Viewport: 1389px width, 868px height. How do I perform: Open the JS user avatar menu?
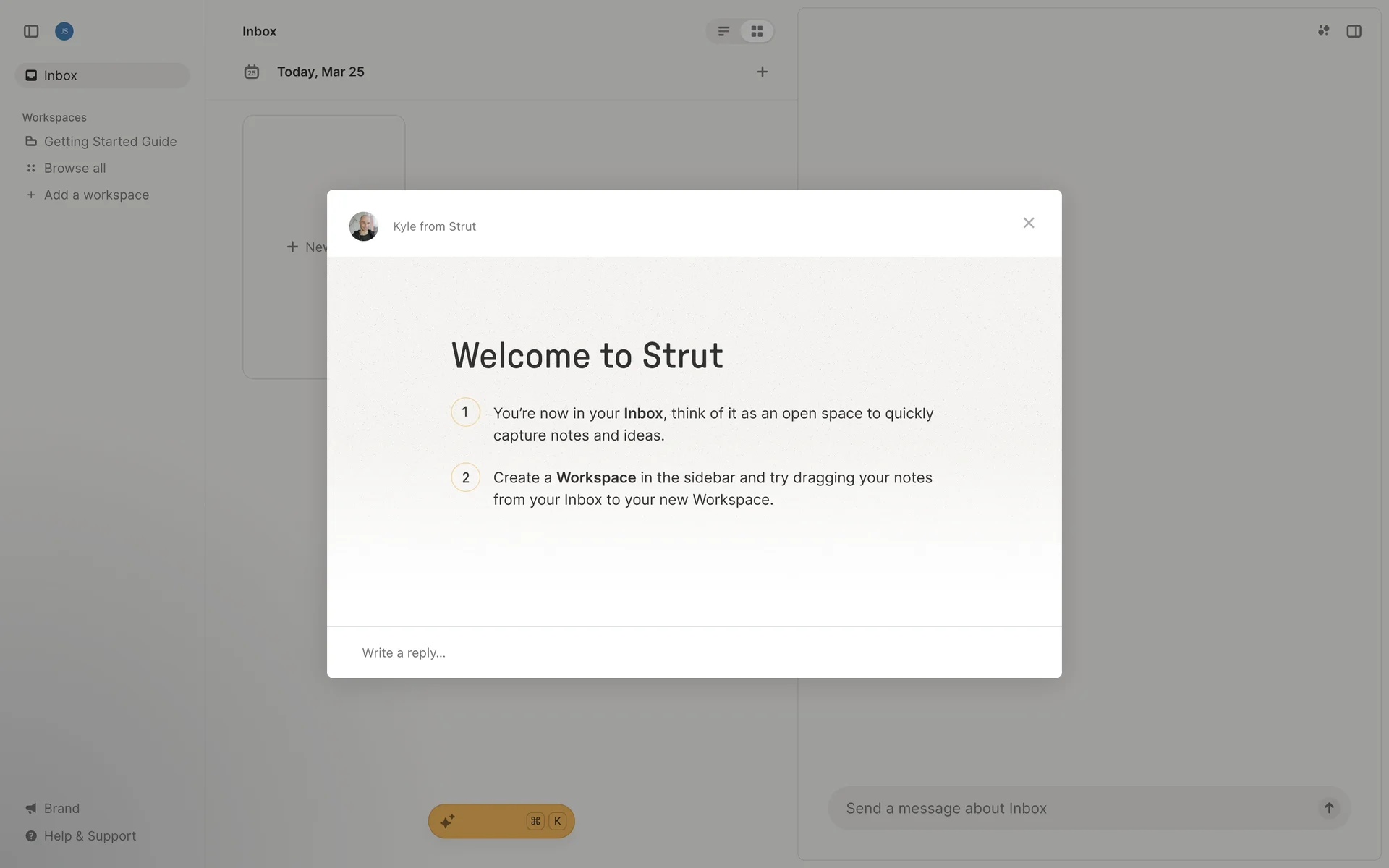(64, 31)
